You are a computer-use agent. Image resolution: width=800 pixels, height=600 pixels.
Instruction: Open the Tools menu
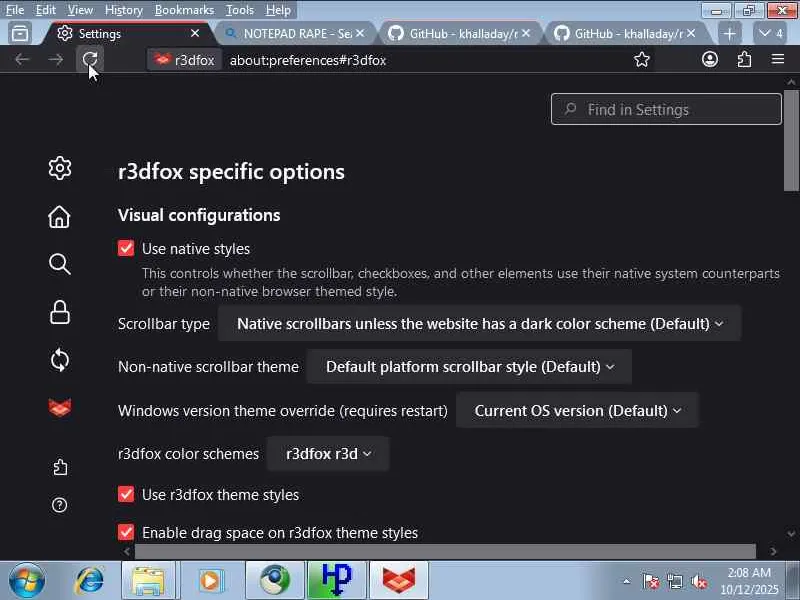coord(239,10)
